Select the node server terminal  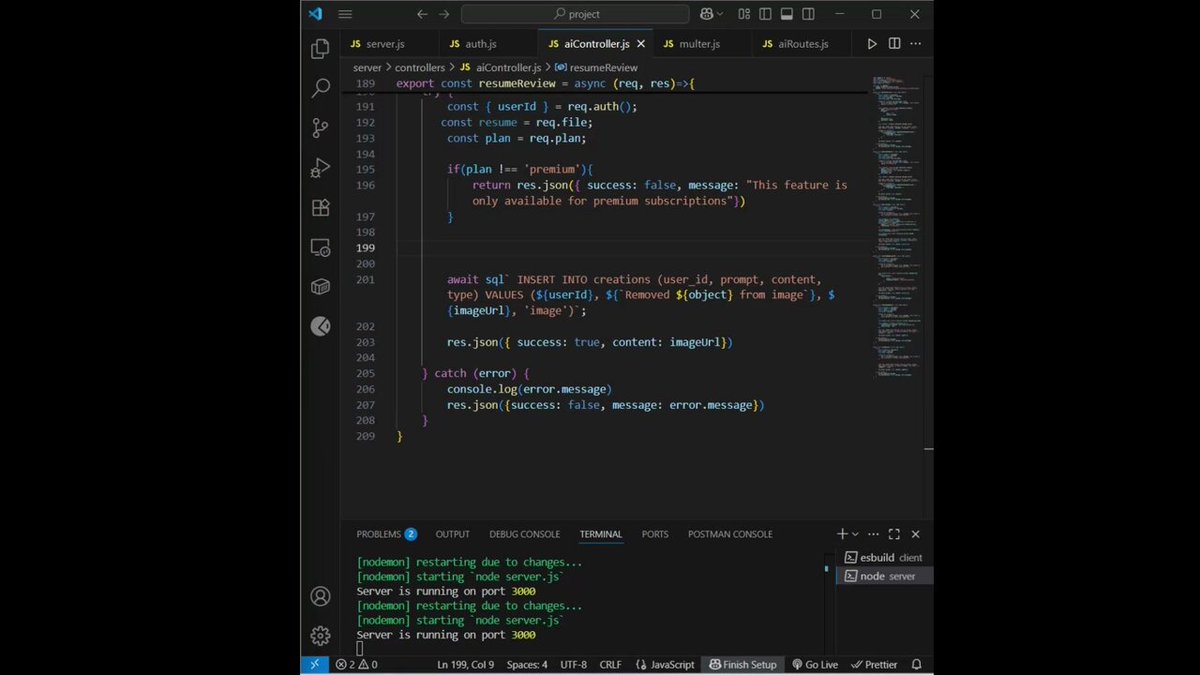tap(884, 576)
